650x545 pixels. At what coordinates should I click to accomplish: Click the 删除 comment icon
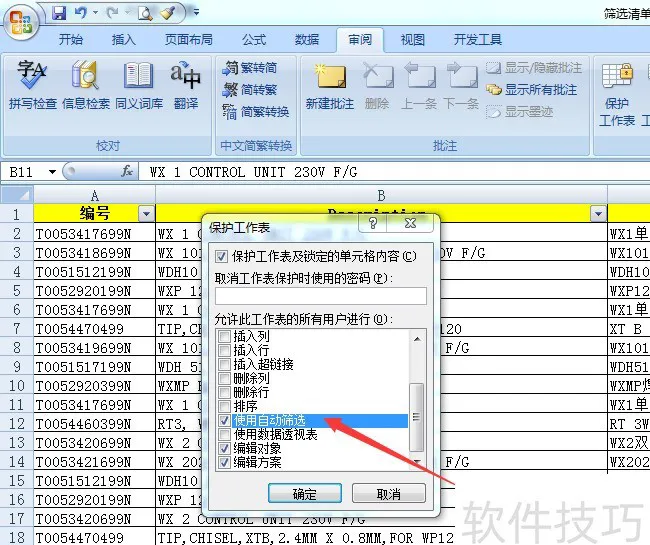pyautogui.click(x=377, y=86)
